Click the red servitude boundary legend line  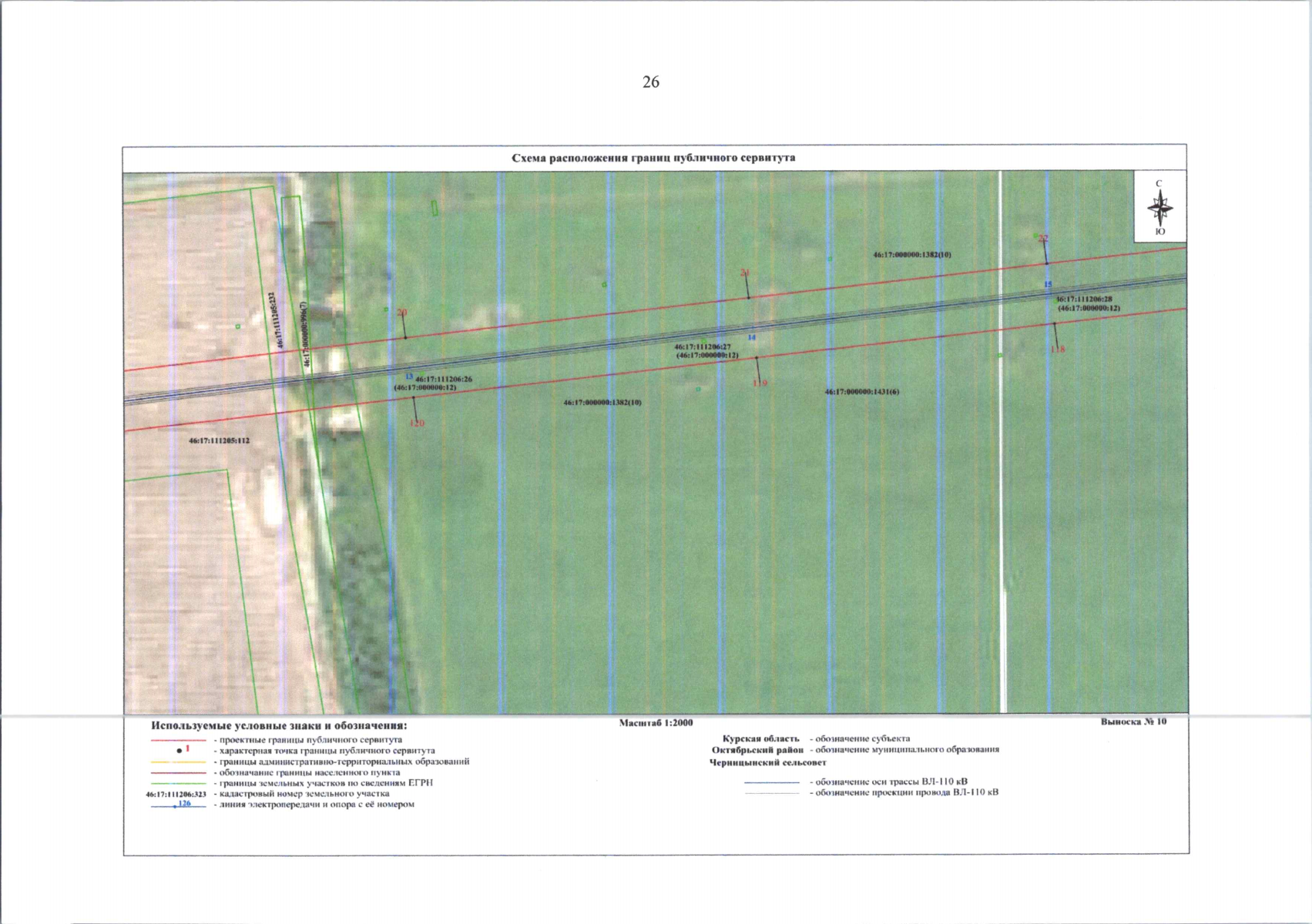click(178, 740)
